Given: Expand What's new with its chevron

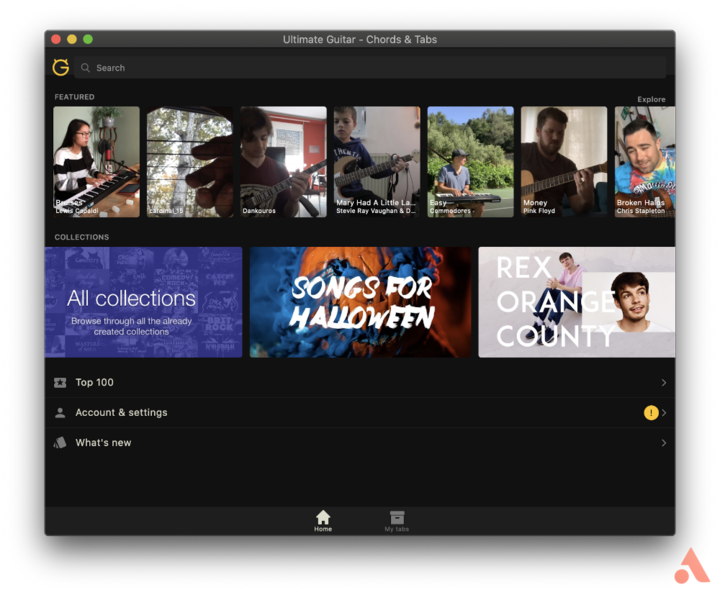Looking at the screenshot, I should pos(664,443).
